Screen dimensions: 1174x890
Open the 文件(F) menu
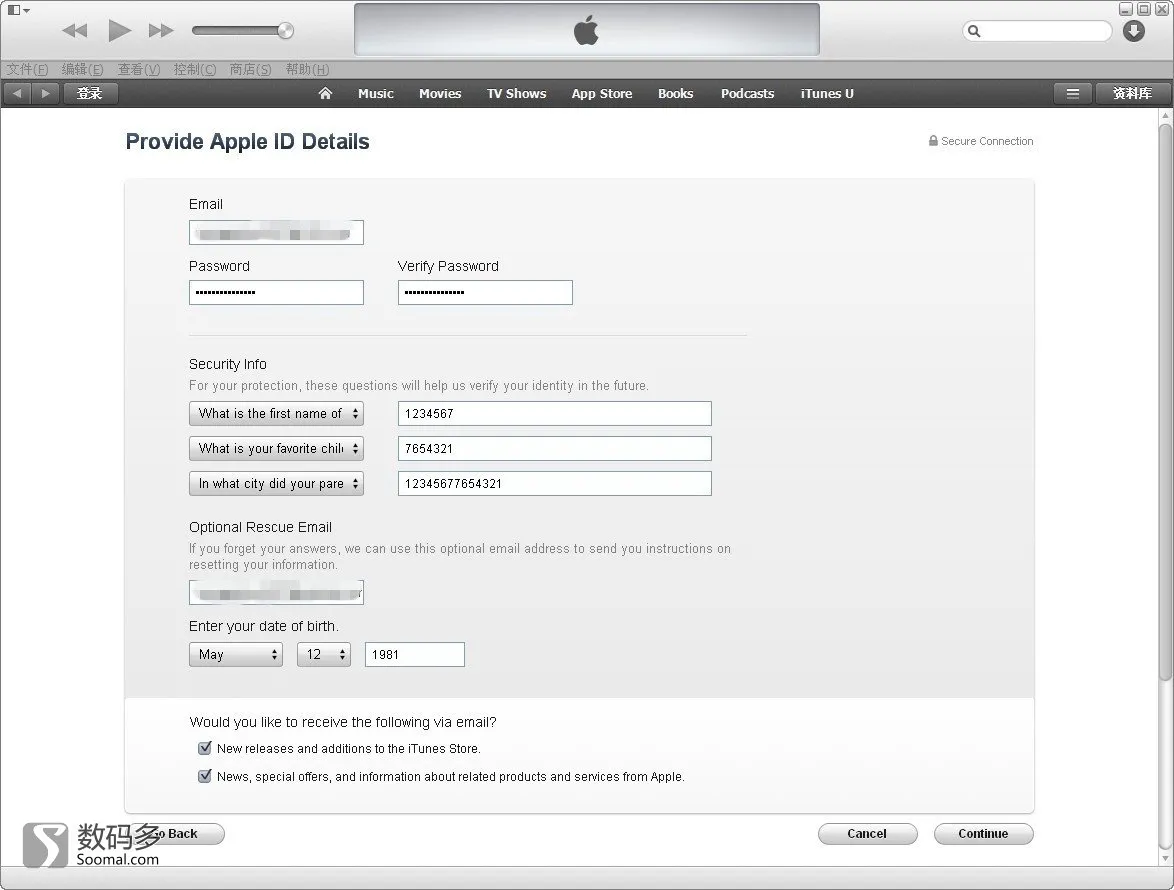(28, 70)
